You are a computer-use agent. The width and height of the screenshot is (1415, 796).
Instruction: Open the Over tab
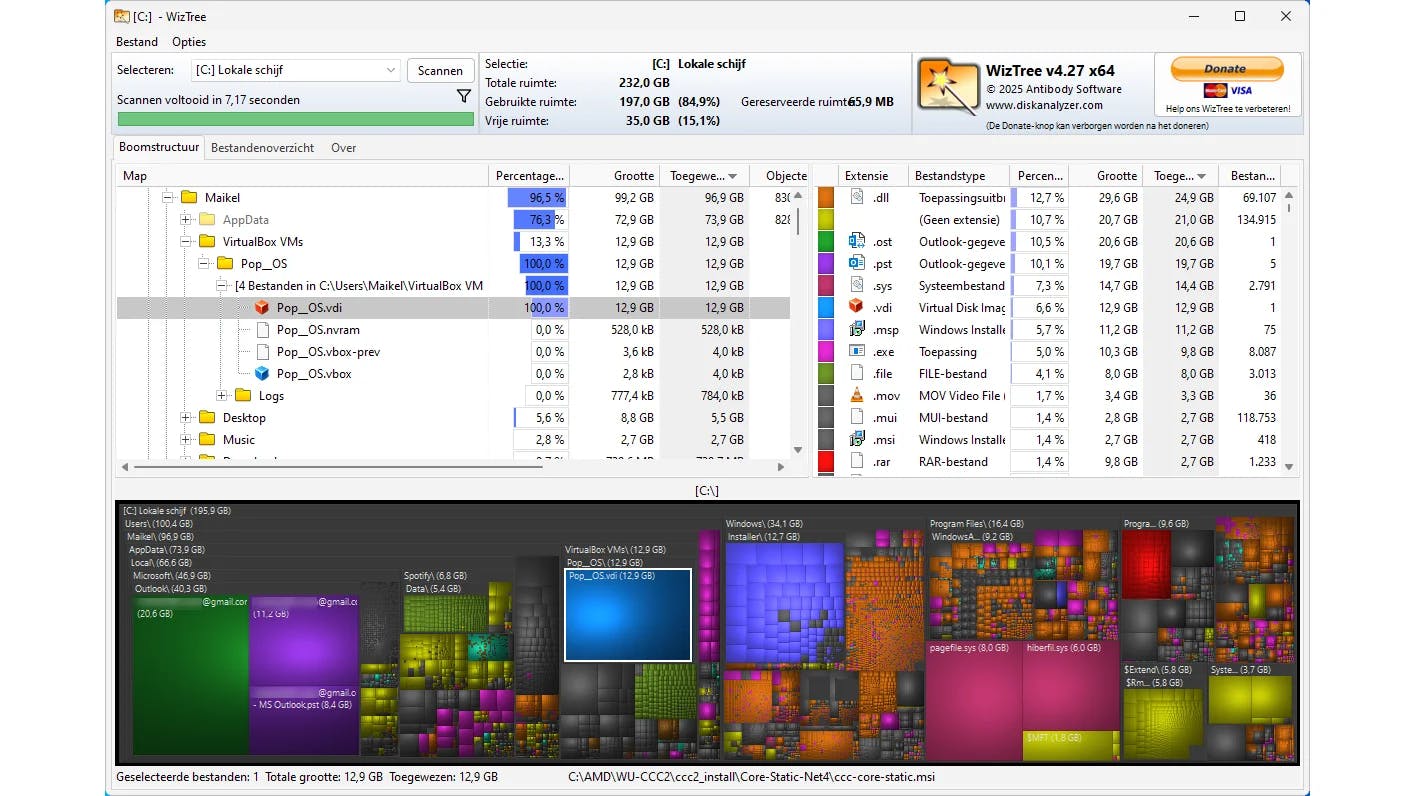[344, 148]
